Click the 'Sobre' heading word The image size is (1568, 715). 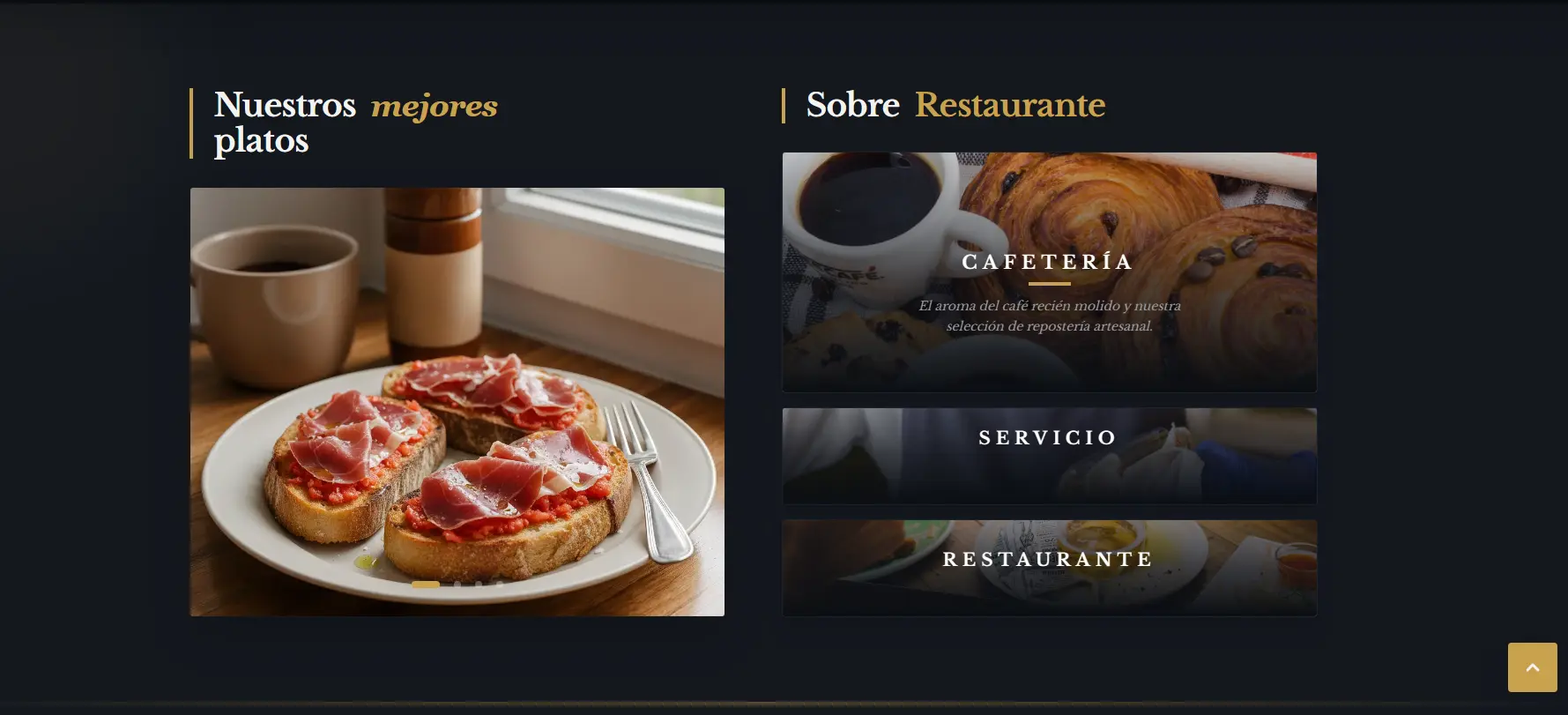tap(852, 105)
